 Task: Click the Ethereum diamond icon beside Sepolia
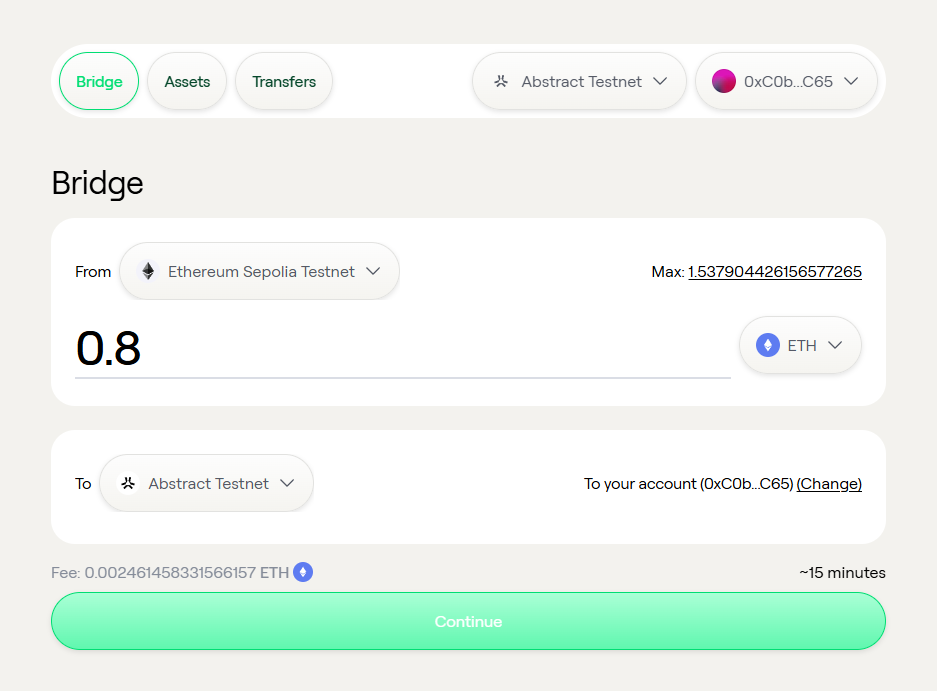(148, 271)
